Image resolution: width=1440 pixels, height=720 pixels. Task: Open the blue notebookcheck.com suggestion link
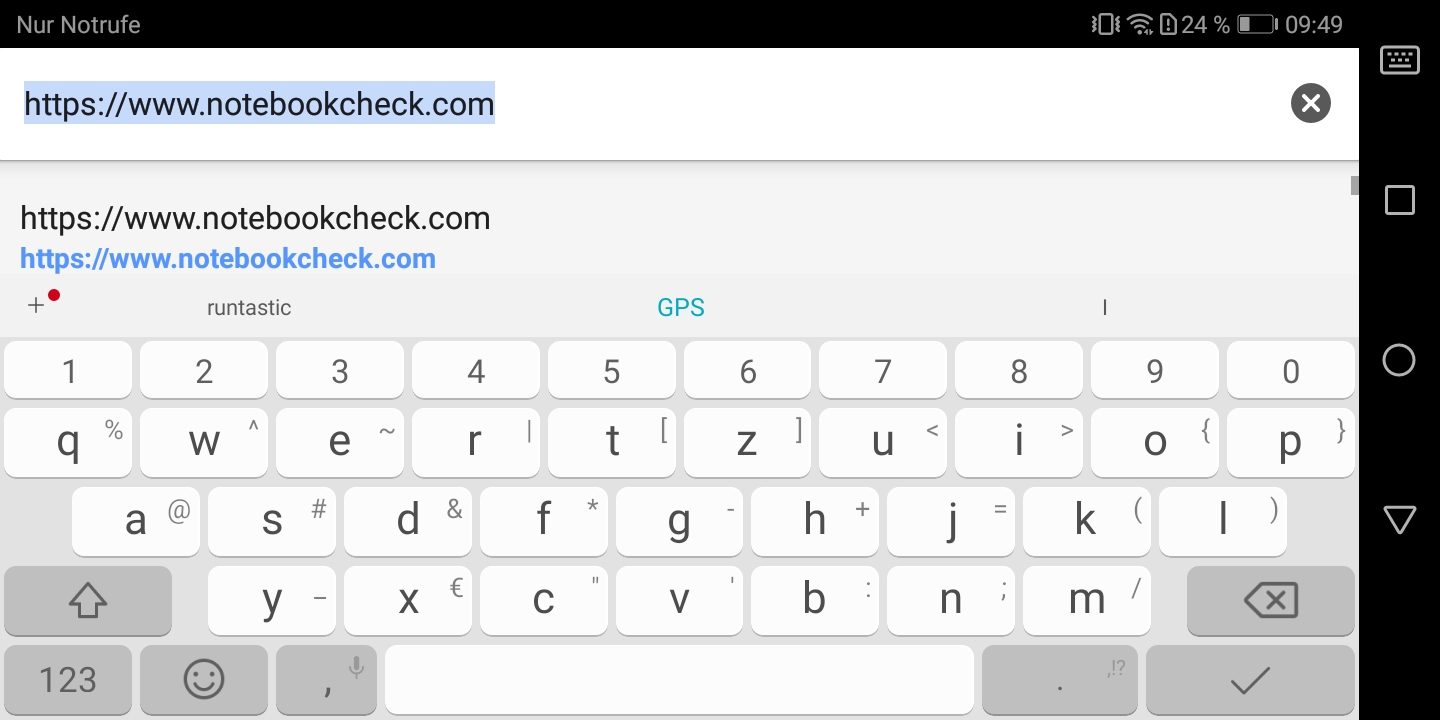(228, 259)
